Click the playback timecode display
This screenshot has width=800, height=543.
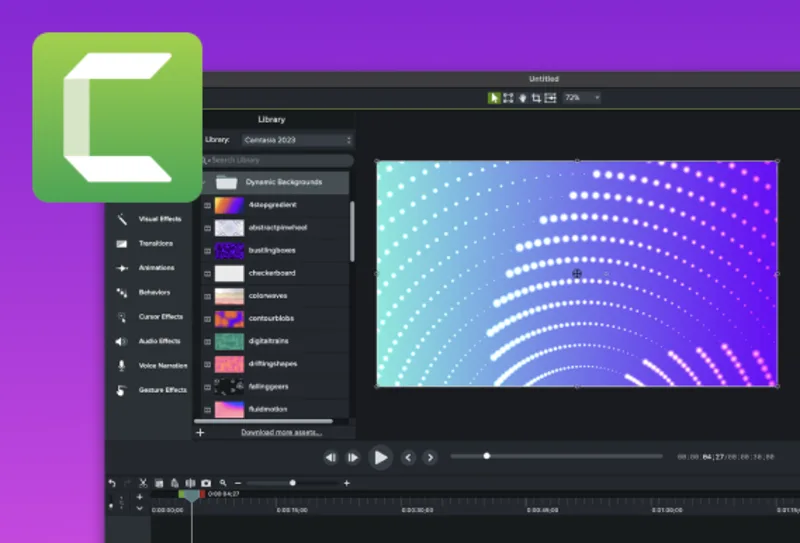coord(726,457)
